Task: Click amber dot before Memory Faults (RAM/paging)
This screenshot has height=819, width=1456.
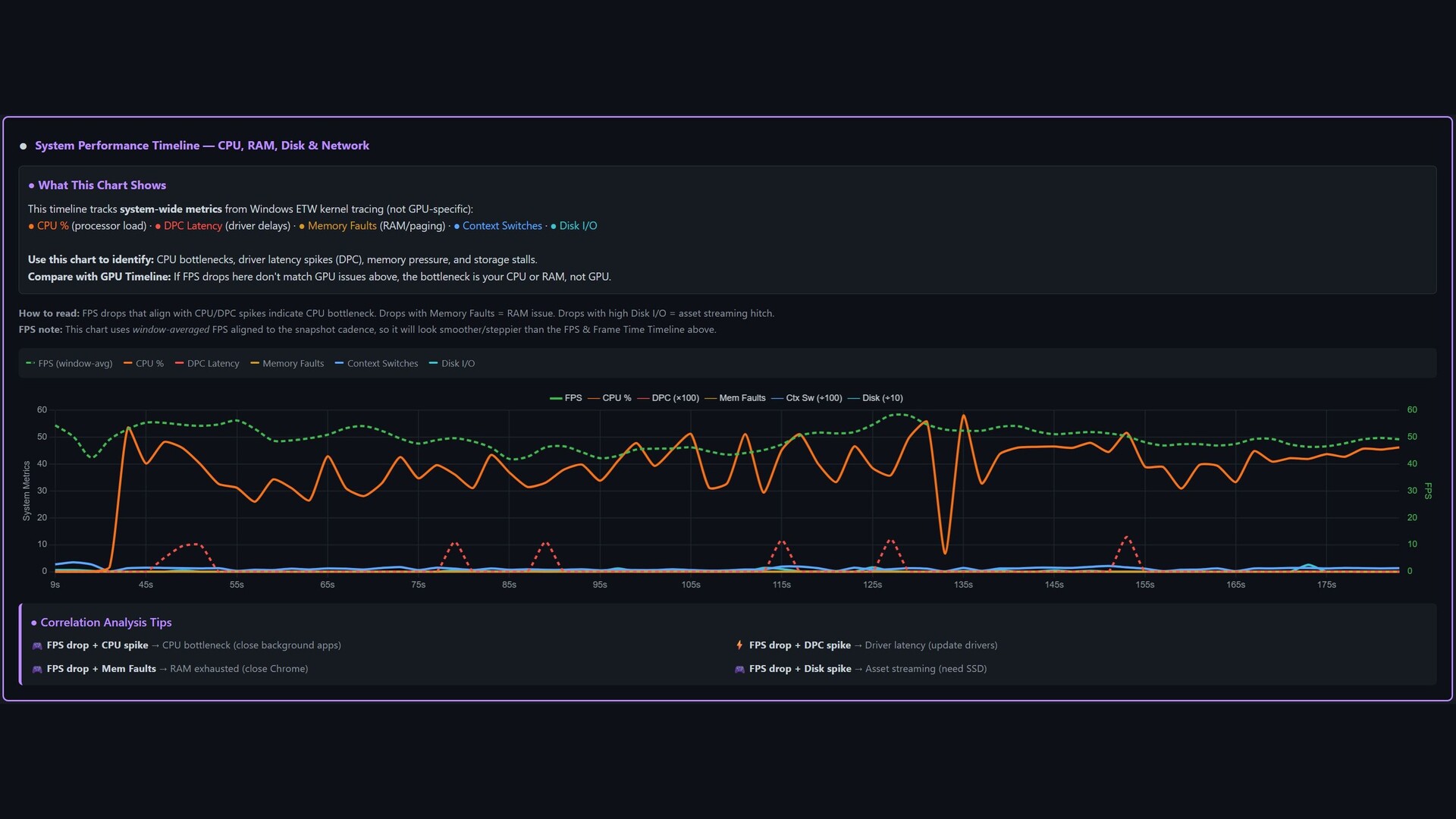Action: click(302, 226)
